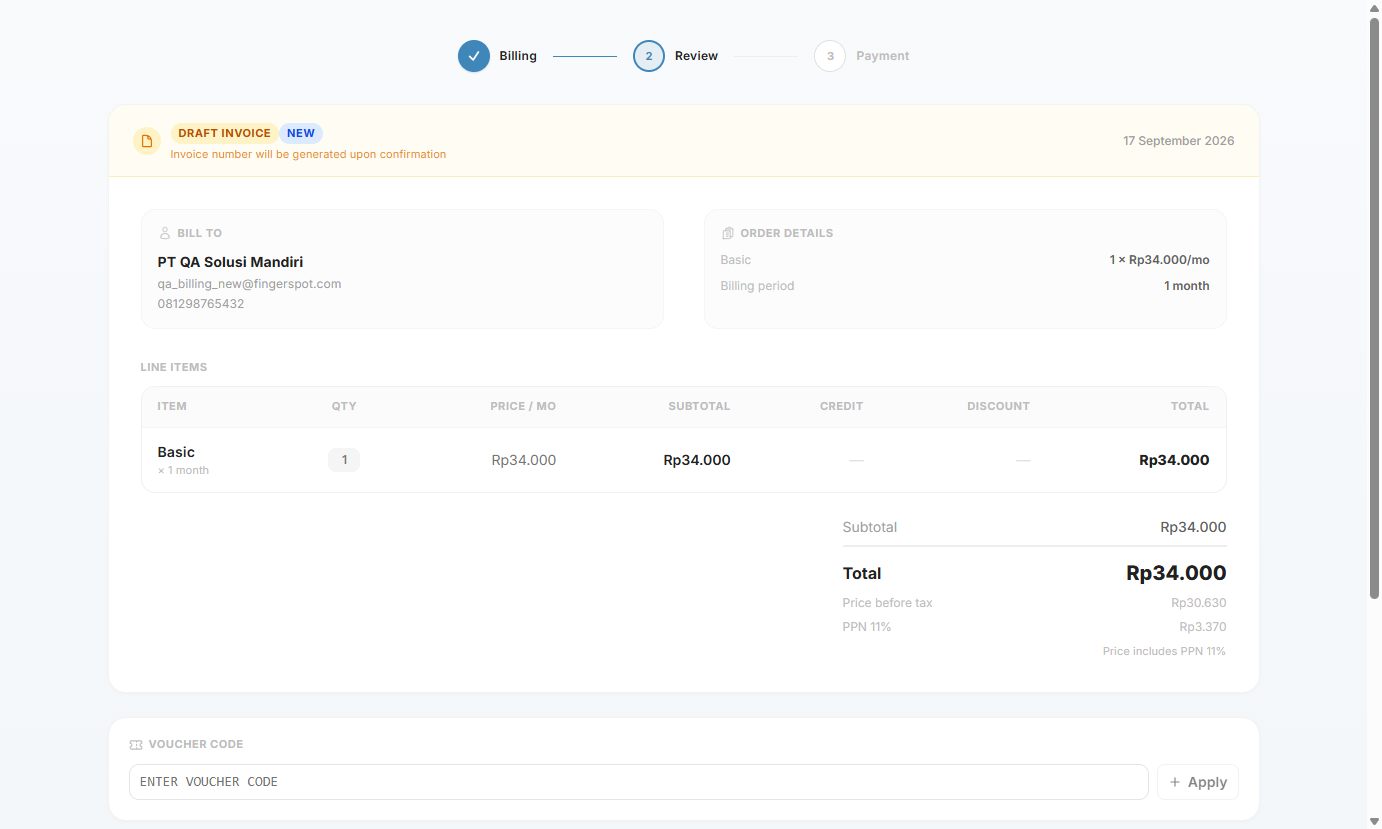1382x829 pixels.
Task: Click the Price includes PPN 11% note
Action: point(1164,651)
